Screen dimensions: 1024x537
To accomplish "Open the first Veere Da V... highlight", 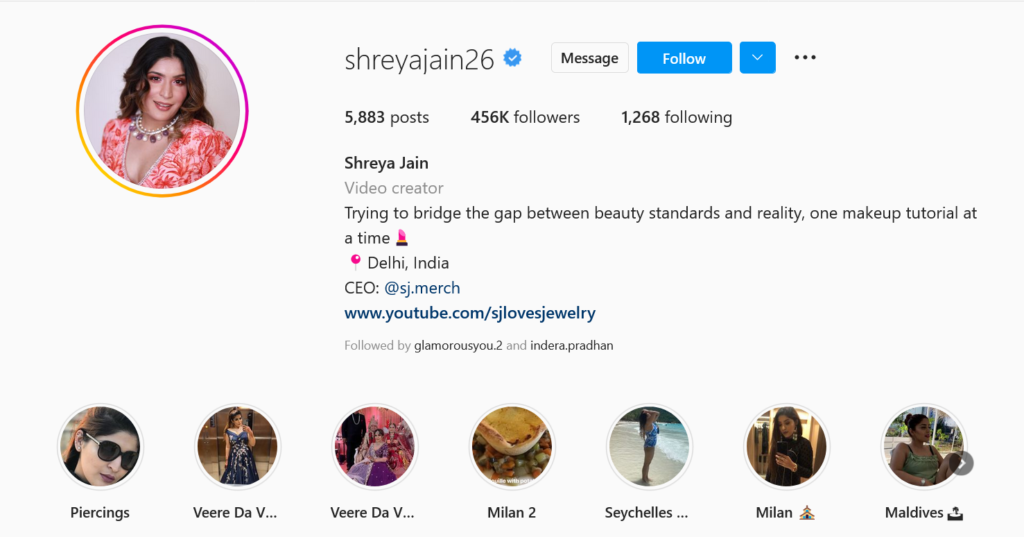I will 238,447.
